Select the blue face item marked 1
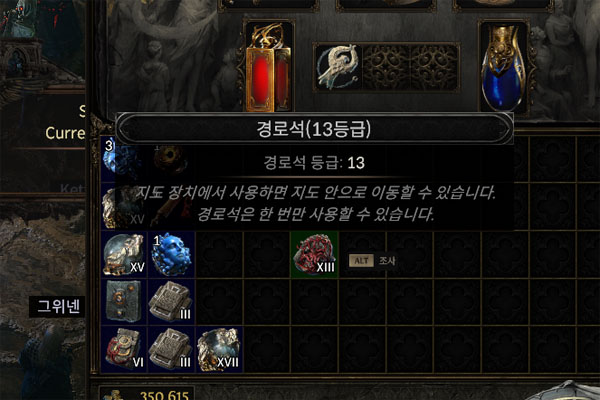 171,254
